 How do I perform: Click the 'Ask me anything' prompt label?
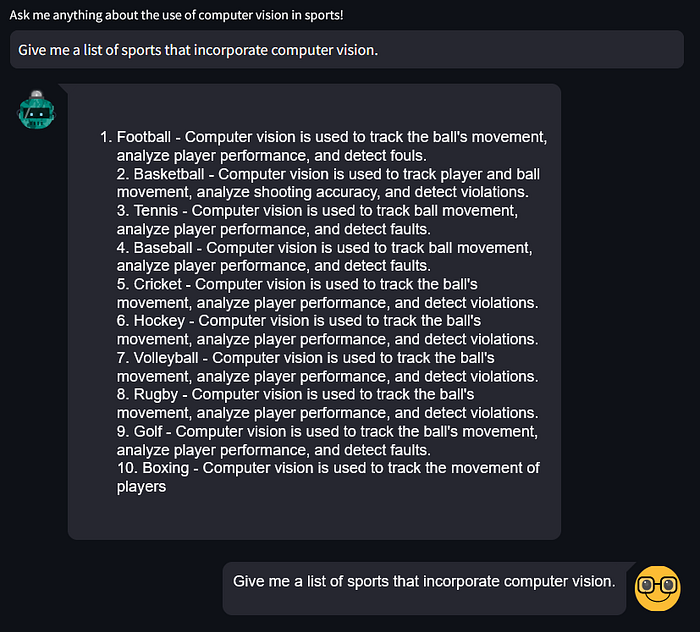click(176, 15)
